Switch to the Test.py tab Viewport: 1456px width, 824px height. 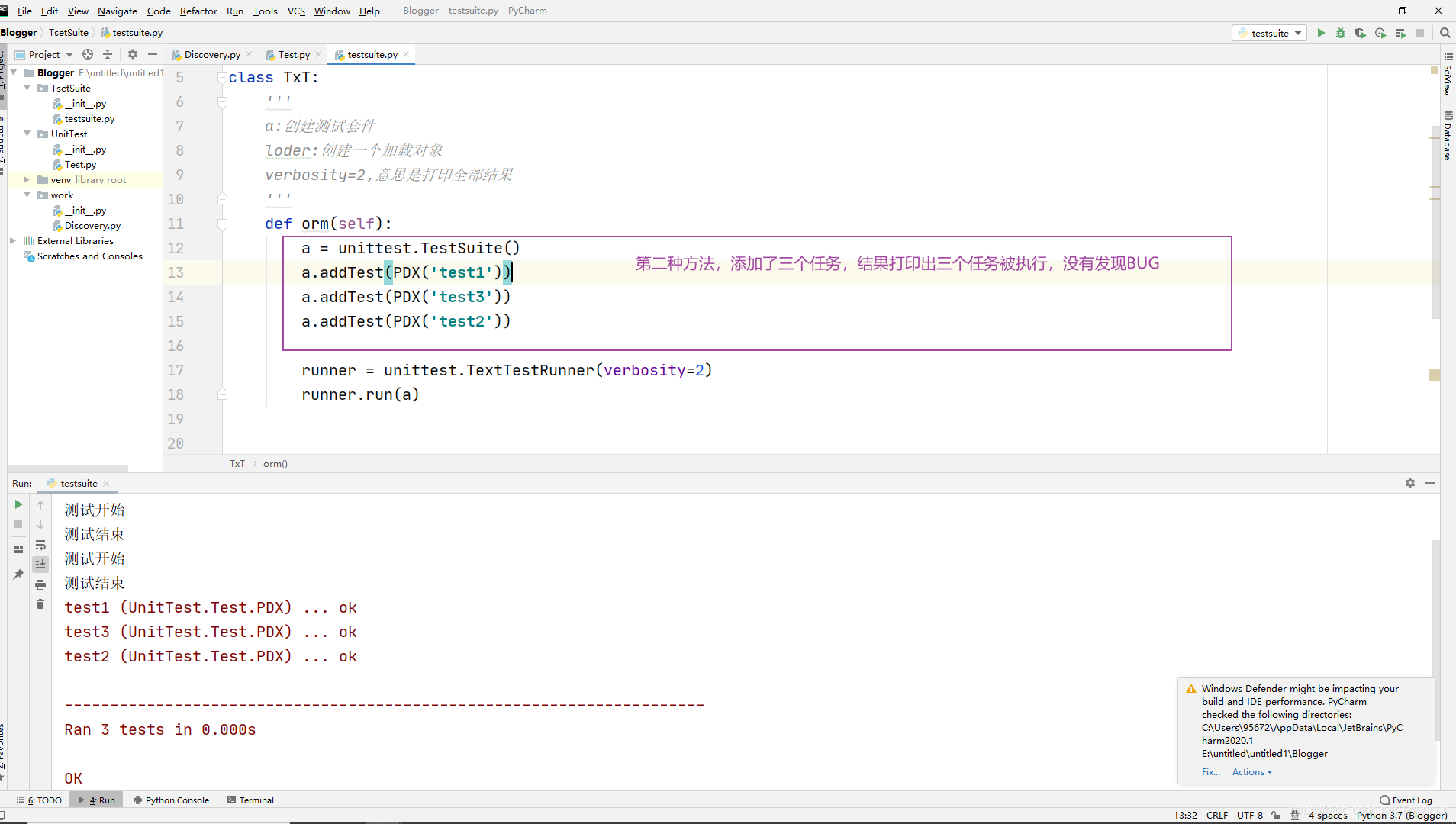coord(293,54)
